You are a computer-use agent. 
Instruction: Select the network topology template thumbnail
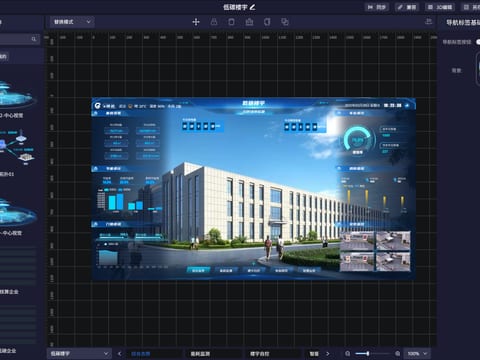(x=17, y=147)
